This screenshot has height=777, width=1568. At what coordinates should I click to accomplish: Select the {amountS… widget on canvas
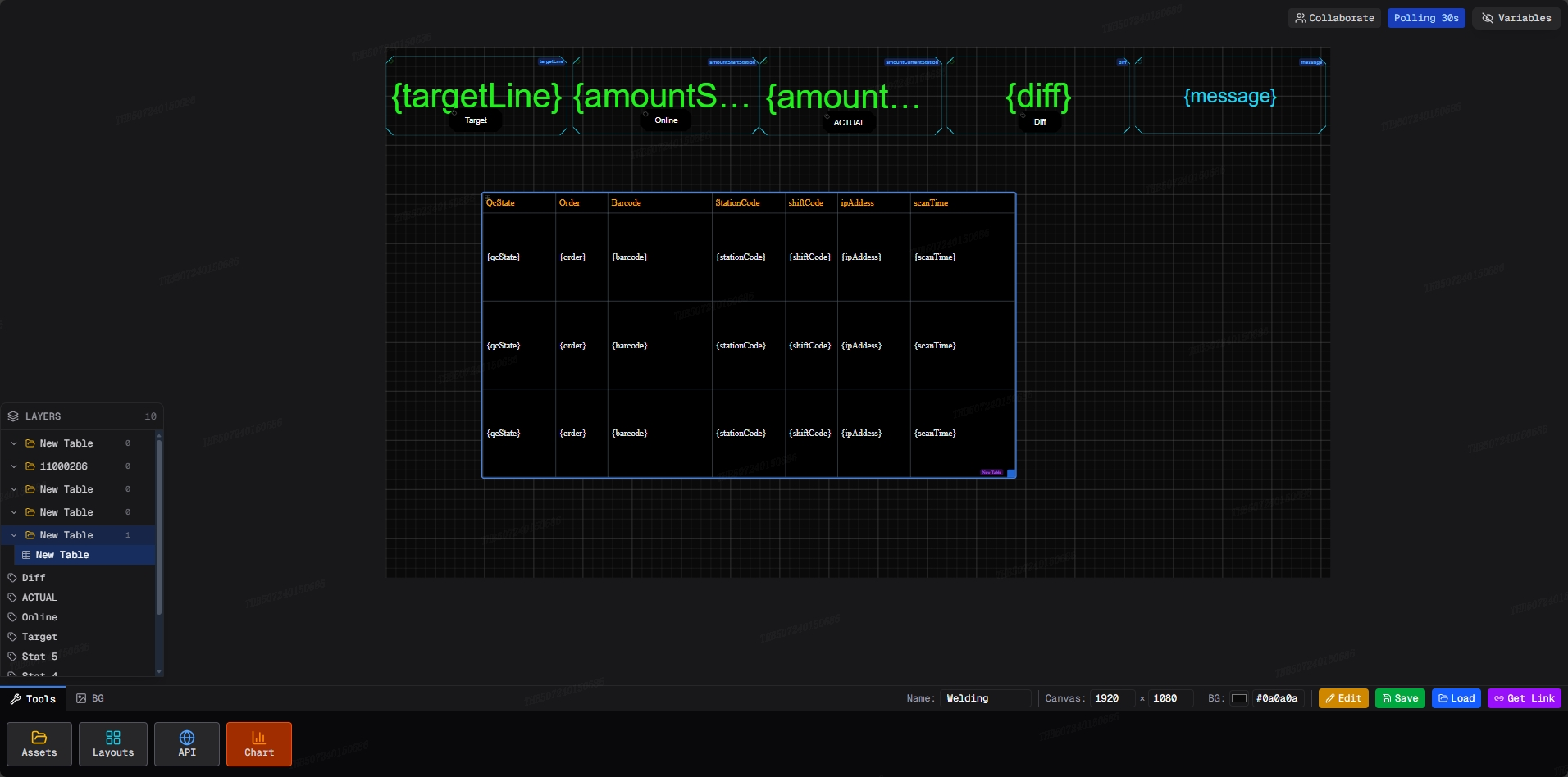[x=666, y=96]
